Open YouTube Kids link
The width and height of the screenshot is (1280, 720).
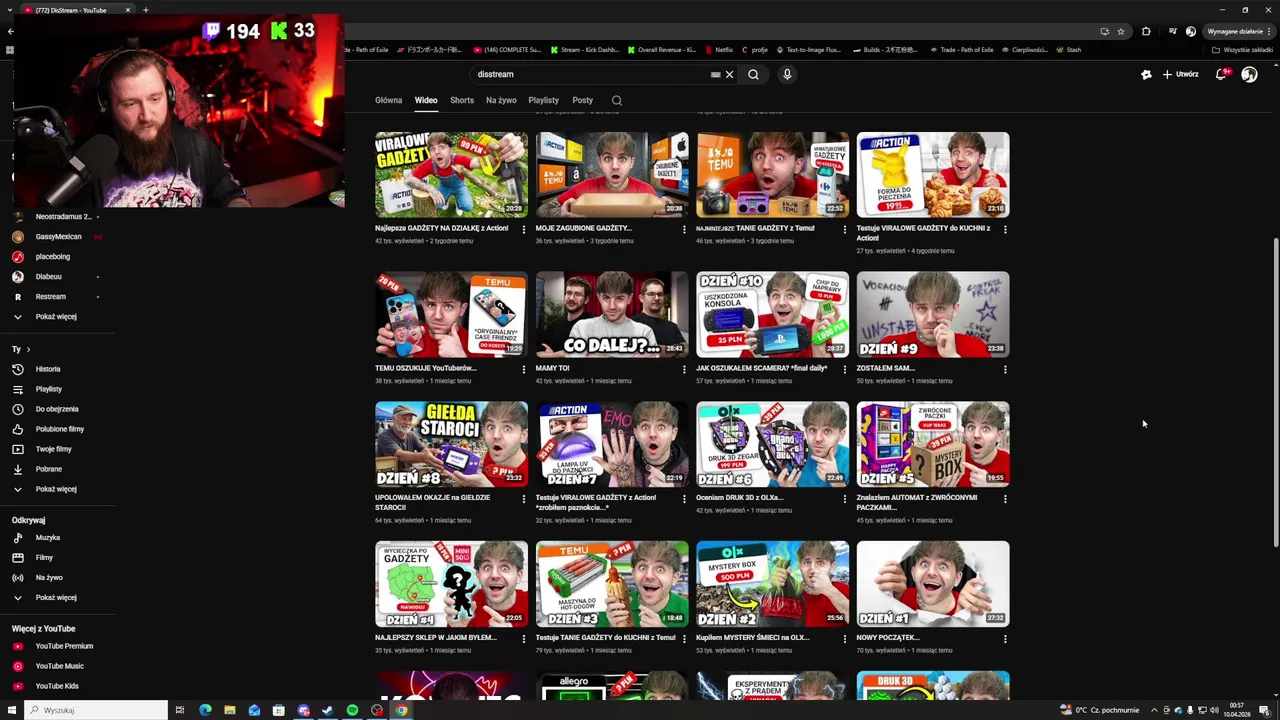(x=57, y=686)
